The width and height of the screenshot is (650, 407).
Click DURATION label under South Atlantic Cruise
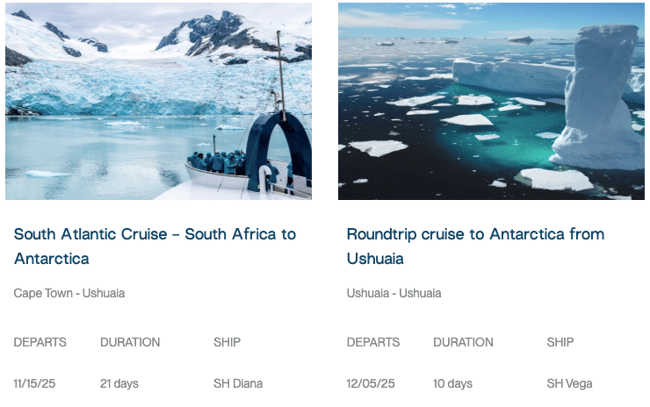click(130, 342)
